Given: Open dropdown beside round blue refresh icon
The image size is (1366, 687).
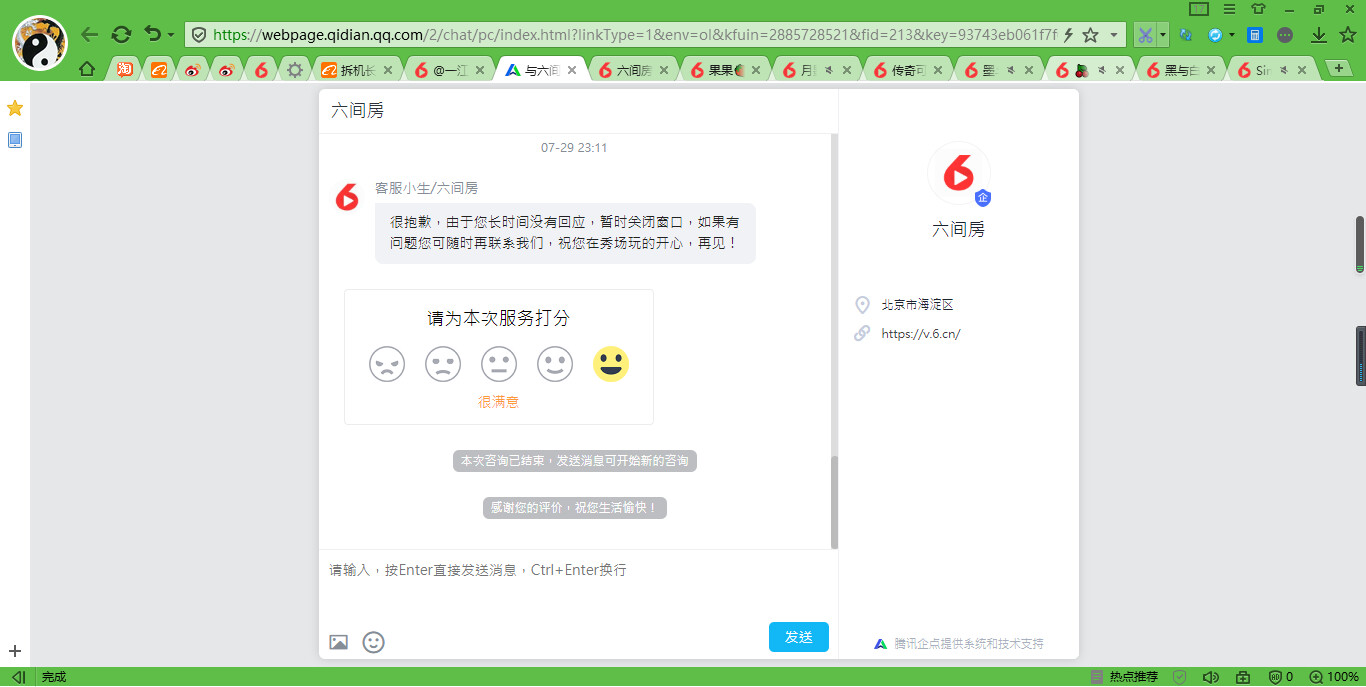Looking at the screenshot, I should pyautogui.click(x=1231, y=35).
